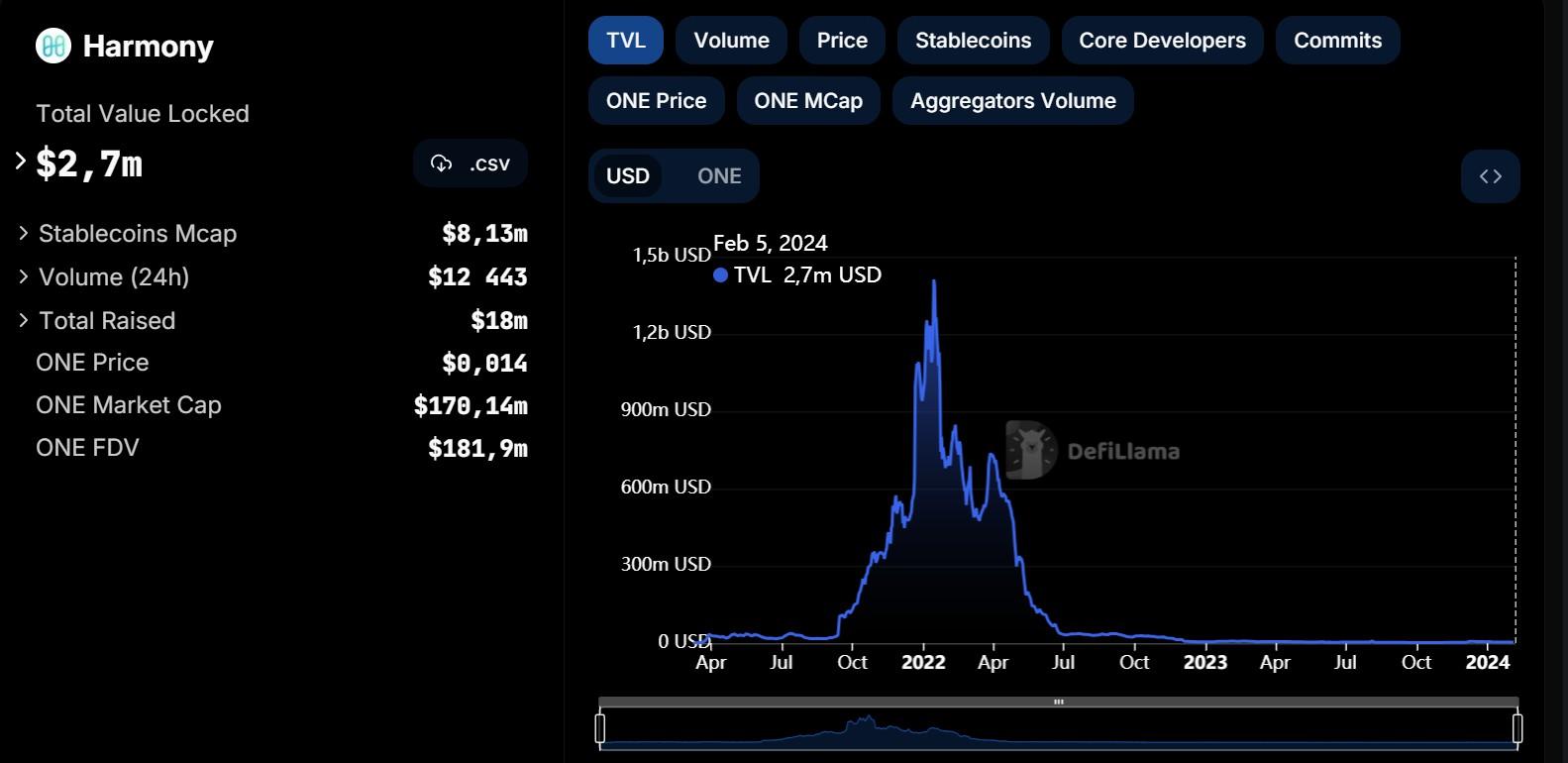
Task: Click the 1,5b USD y-axis label
Action: pos(672,255)
